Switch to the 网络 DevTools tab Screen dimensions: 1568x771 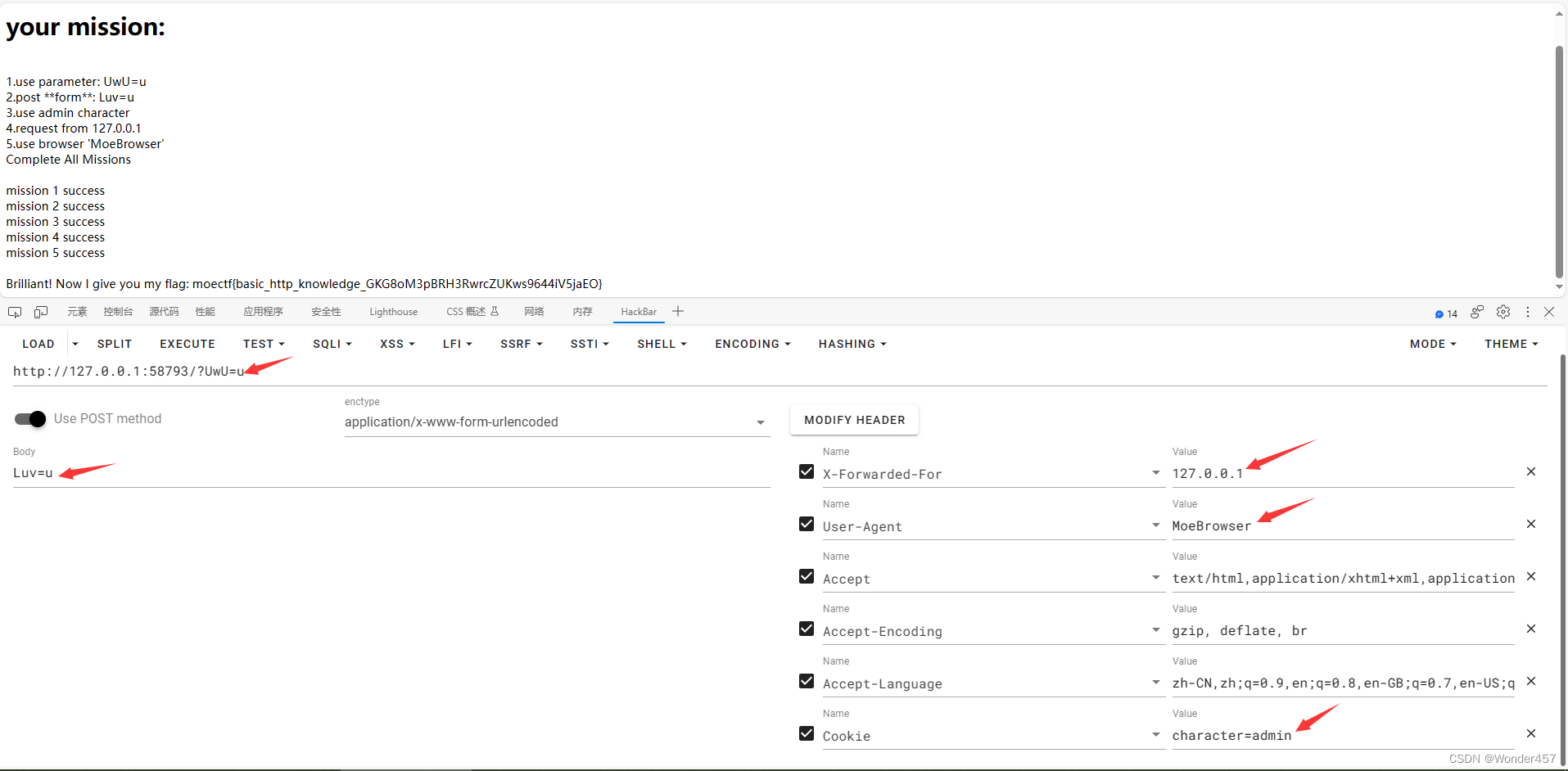pyautogui.click(x=533, y=312)
